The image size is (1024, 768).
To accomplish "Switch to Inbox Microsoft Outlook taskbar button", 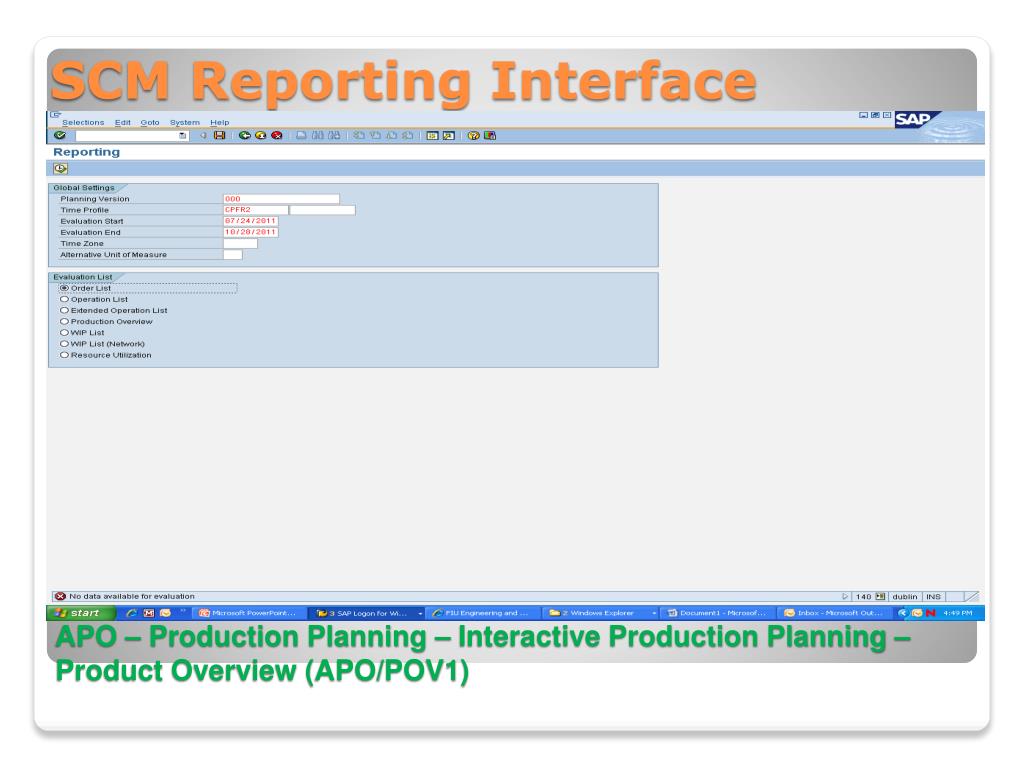I will coord(835,613).
